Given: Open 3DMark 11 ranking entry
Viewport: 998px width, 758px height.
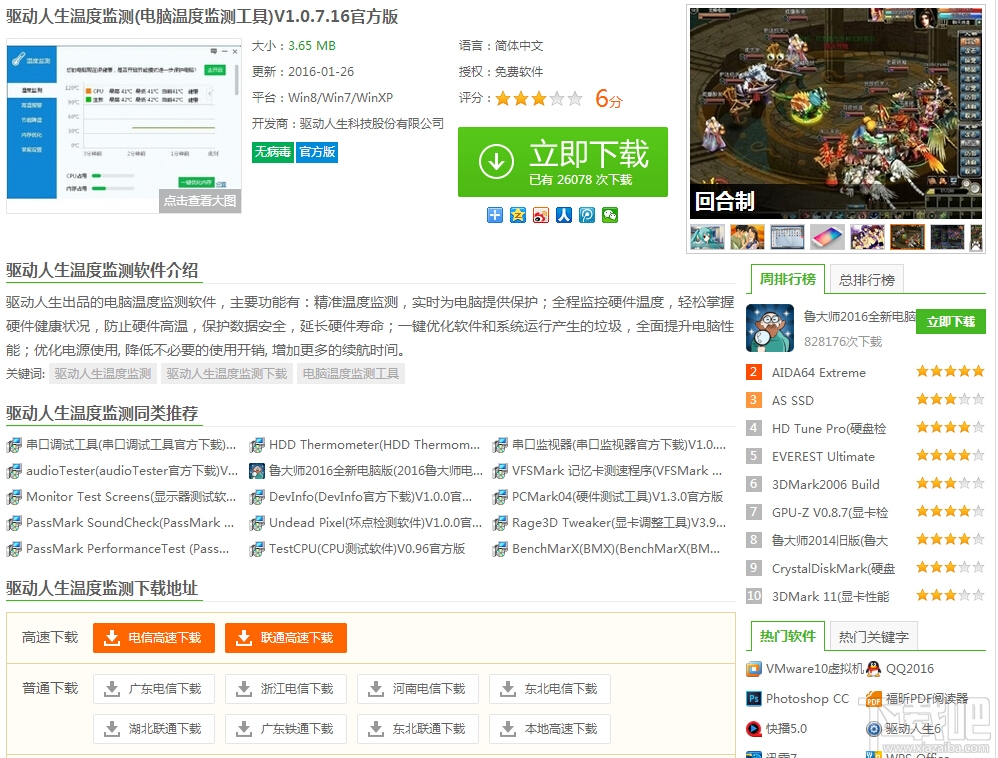Looking at the screenshot, I should click(x=831, y=597).
